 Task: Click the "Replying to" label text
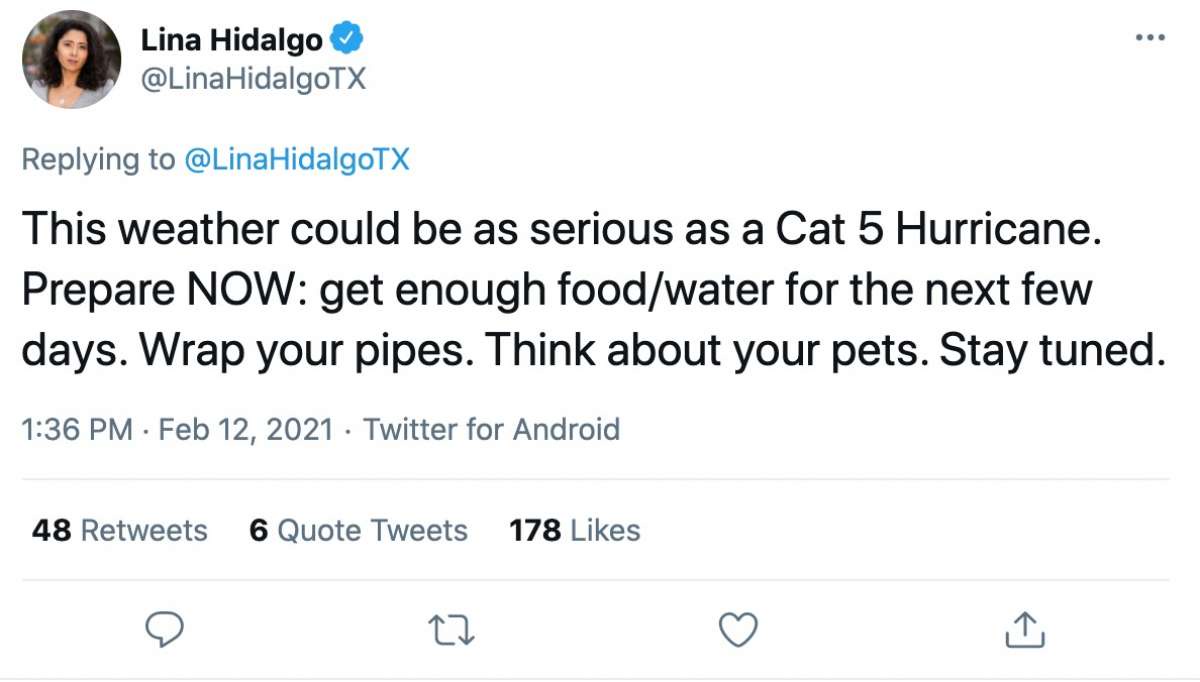pos(97,160)
